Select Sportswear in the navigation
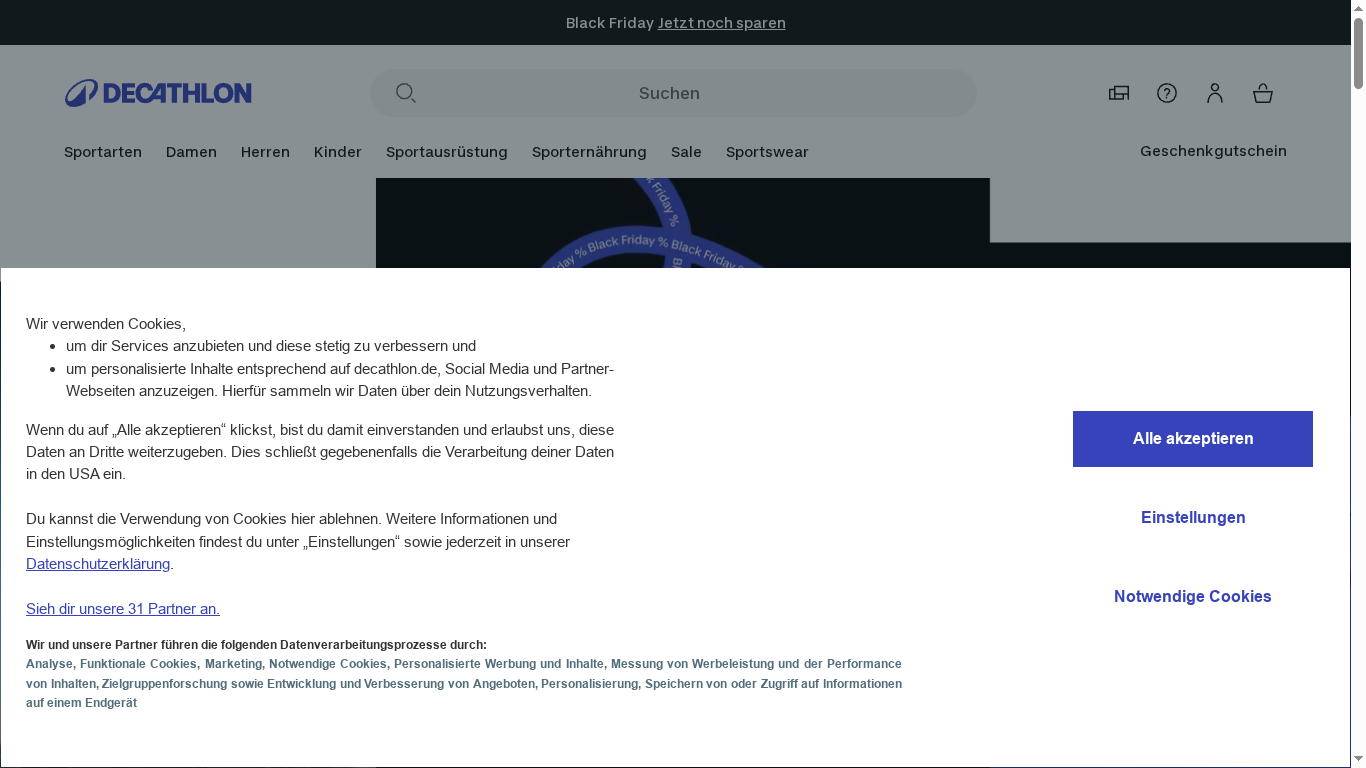 [767, 152]
